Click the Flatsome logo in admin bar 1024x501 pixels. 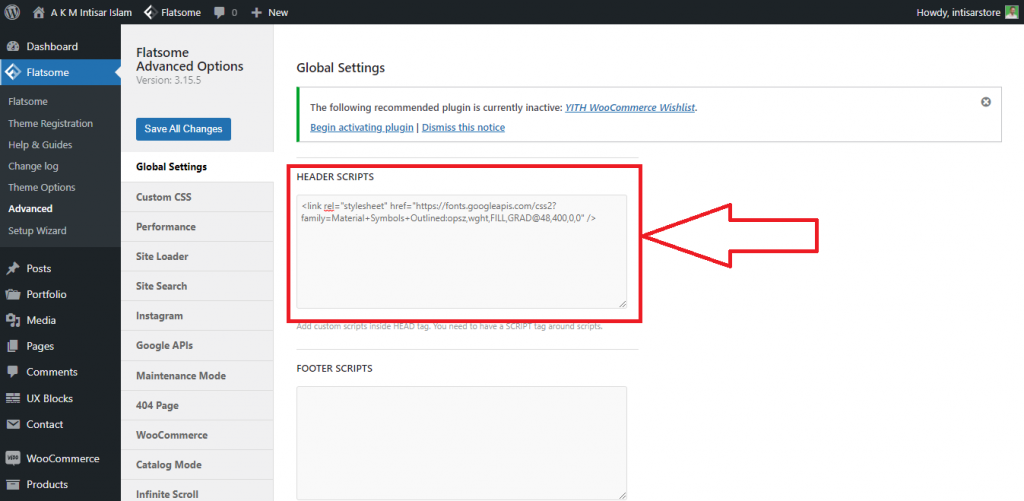point(150,12)
